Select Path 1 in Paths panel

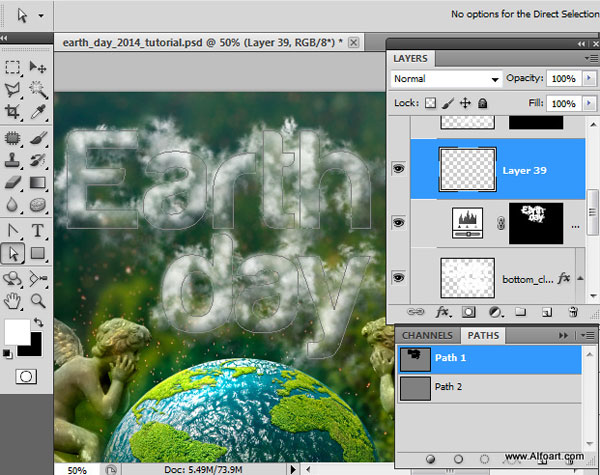point(490,359)
